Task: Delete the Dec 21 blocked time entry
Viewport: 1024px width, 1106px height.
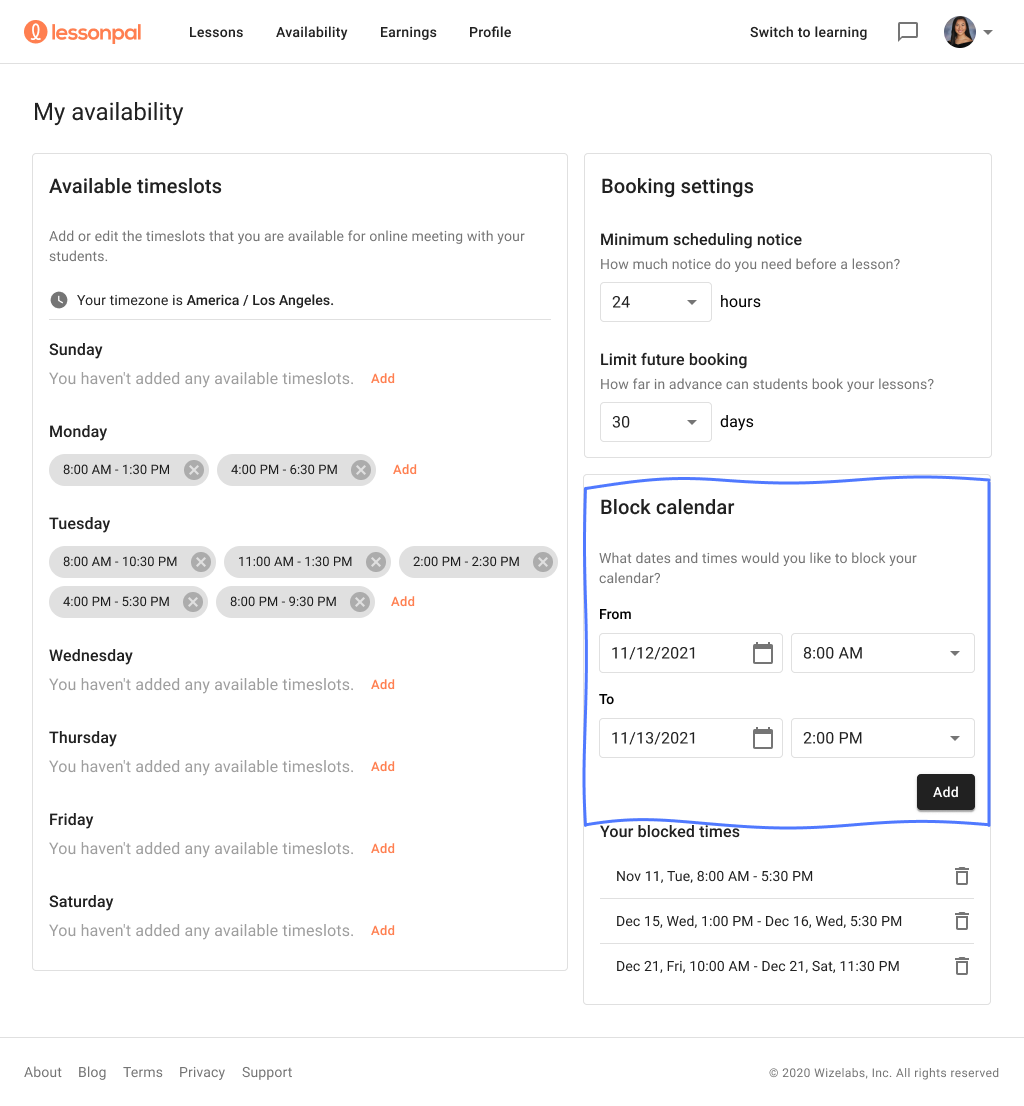Action: click(962, 966)
